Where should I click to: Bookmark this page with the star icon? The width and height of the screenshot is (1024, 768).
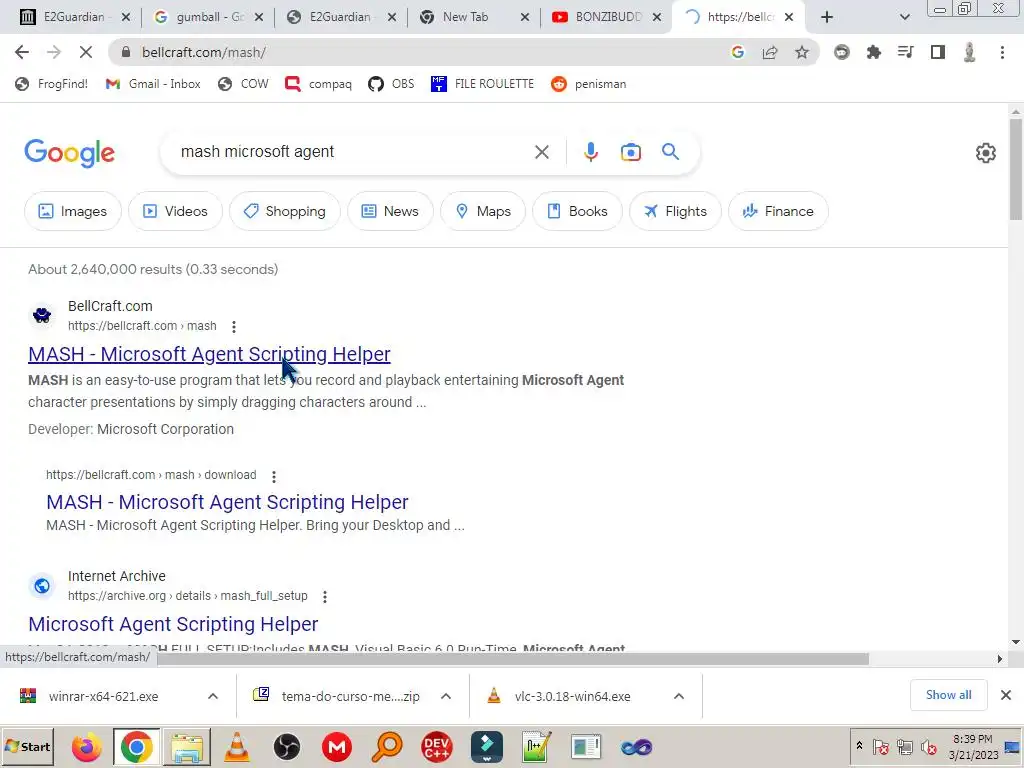pyautogui.click(x=802, y=52)
